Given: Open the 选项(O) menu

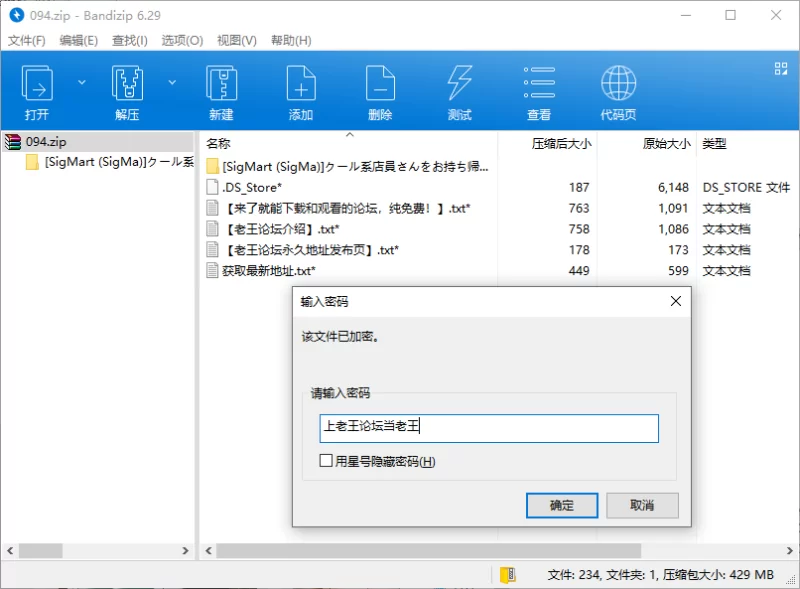Looking at the screenshot, I should pyautogui.click(x=182, y=40).
